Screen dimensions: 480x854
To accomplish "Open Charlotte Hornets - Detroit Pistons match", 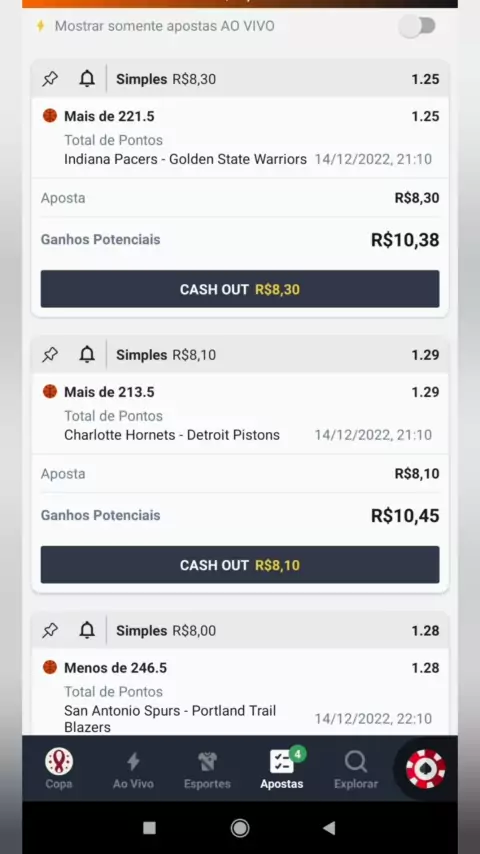I will [x=172, y=435].
